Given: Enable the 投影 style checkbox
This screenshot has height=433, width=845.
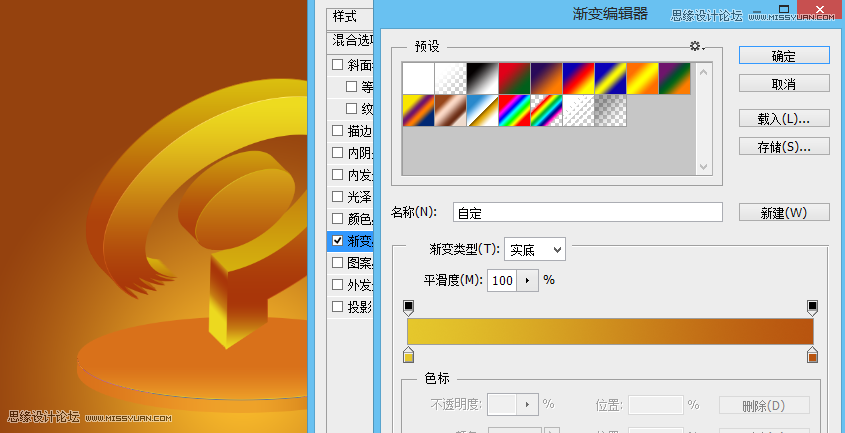Looking at the screenshot, I should pyautogui.click(x=337, y=307).
